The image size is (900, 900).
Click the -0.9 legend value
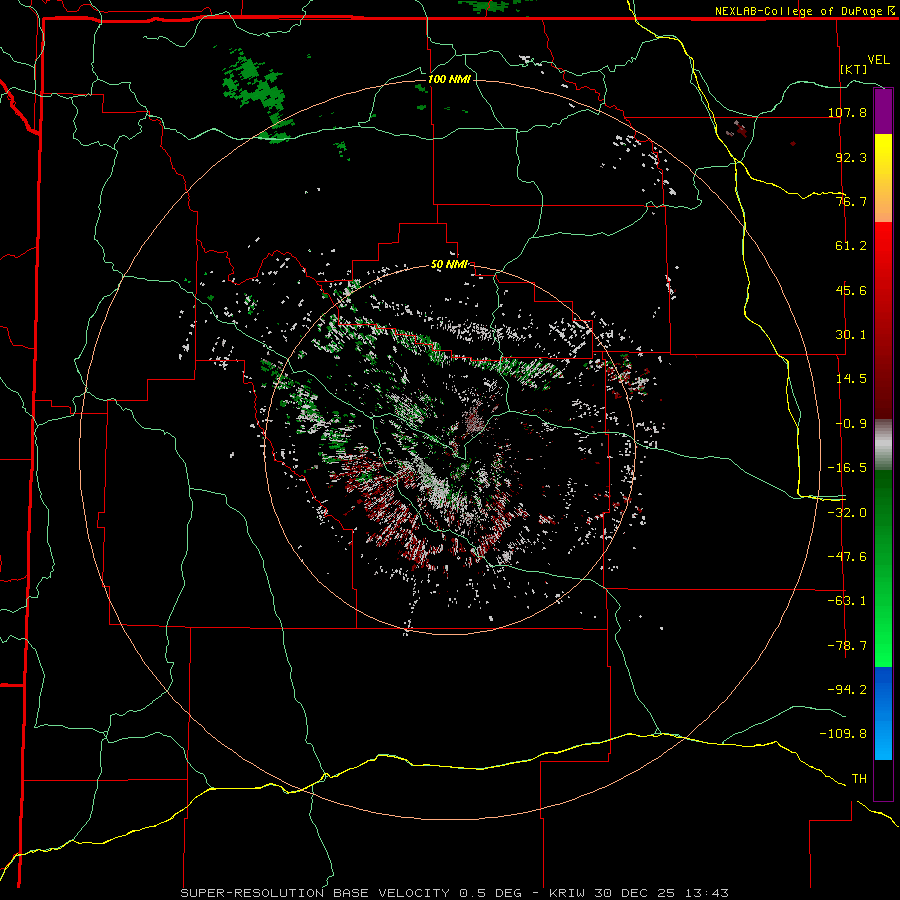coord(851,424)
